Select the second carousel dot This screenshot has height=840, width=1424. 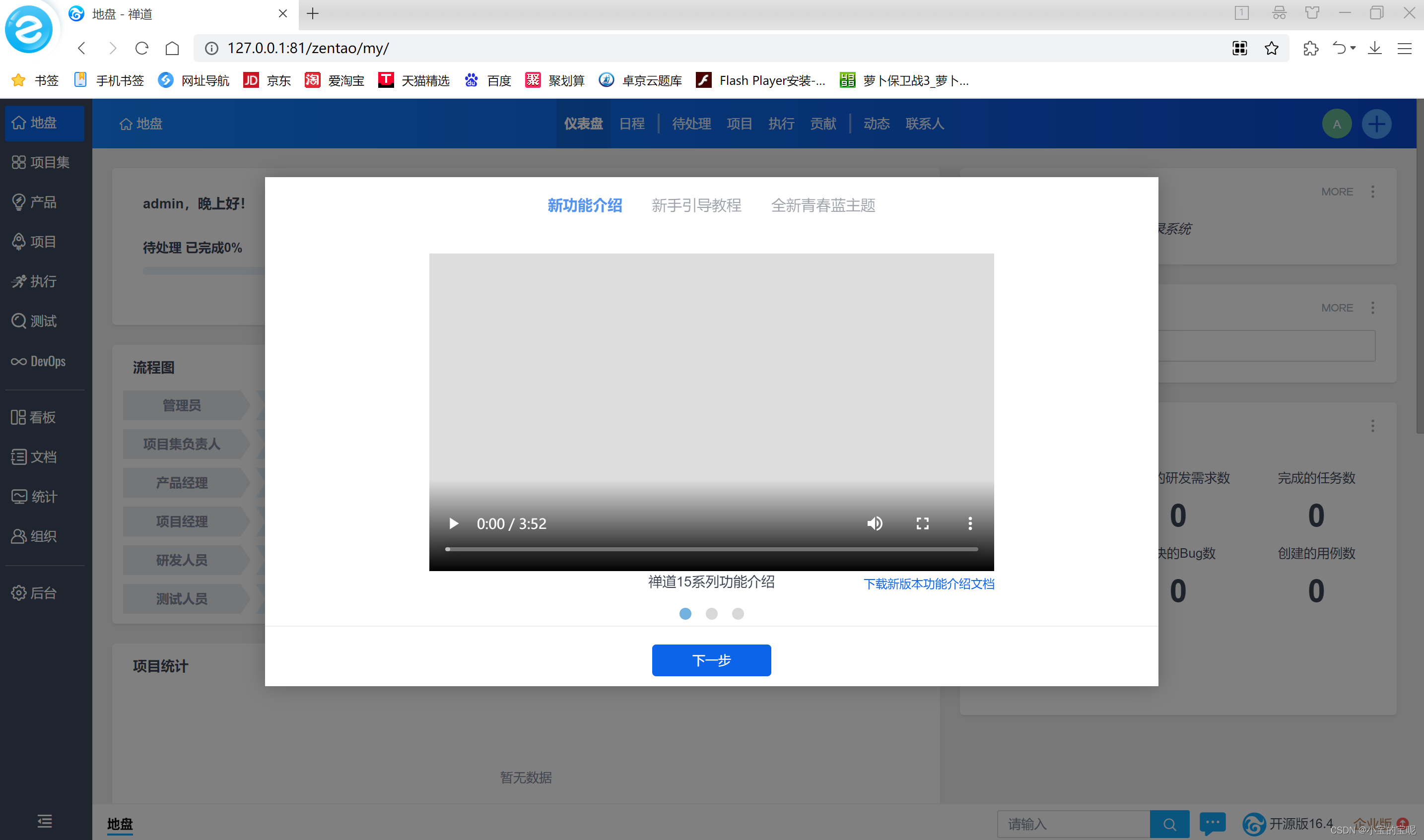711,614
